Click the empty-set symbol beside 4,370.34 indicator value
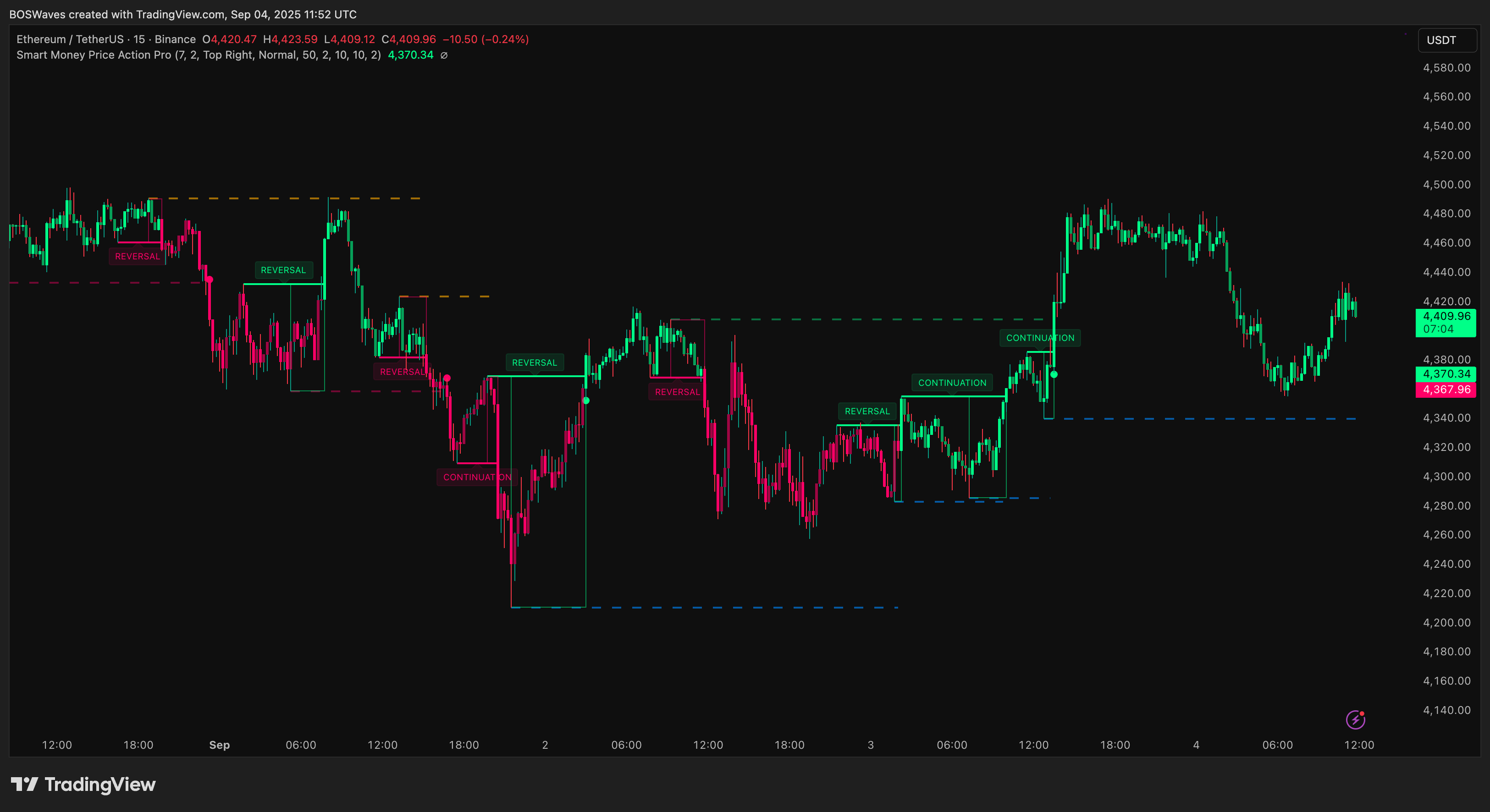 (444, 55)
